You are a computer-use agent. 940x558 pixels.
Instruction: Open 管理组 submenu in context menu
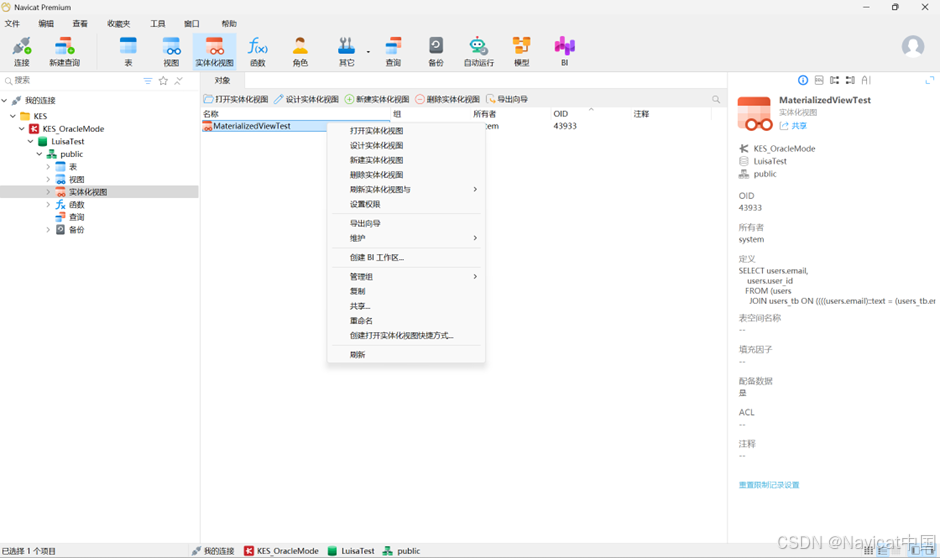tap(406, 276)
